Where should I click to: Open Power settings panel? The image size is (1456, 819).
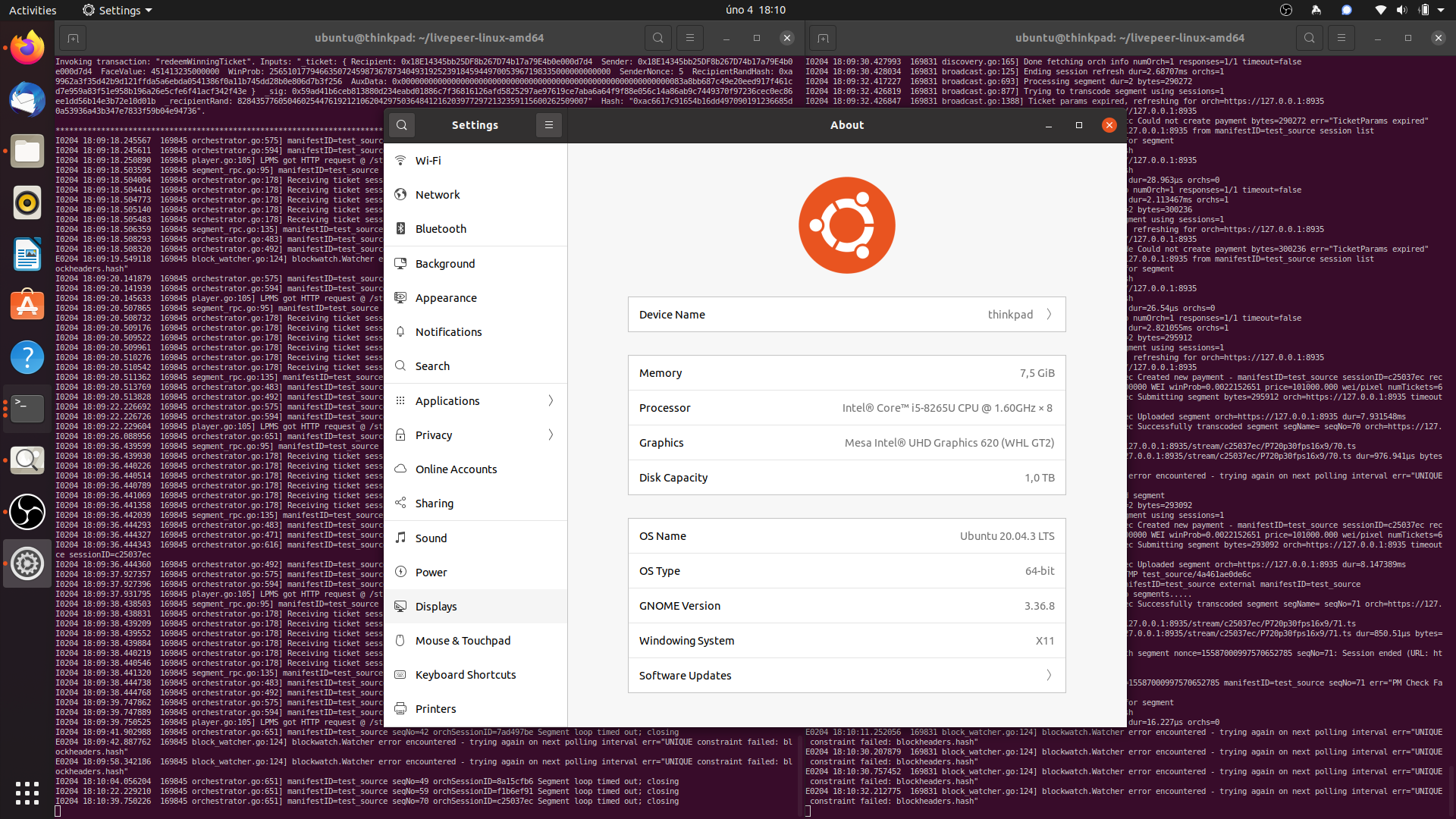[x=431, y=572]
